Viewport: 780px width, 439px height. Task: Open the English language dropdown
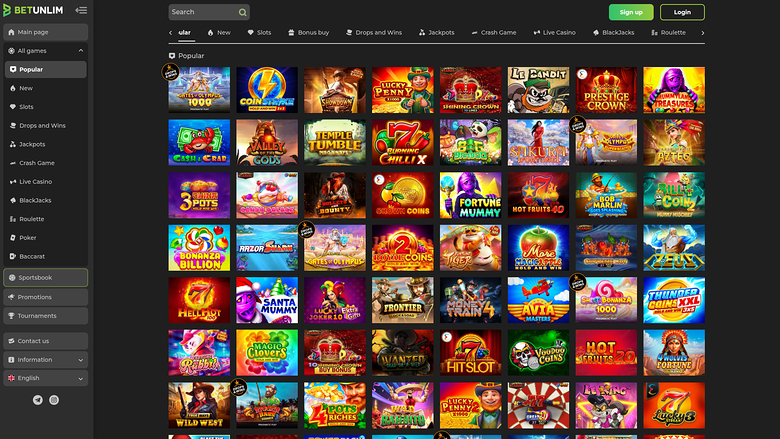tap(46, 378)
